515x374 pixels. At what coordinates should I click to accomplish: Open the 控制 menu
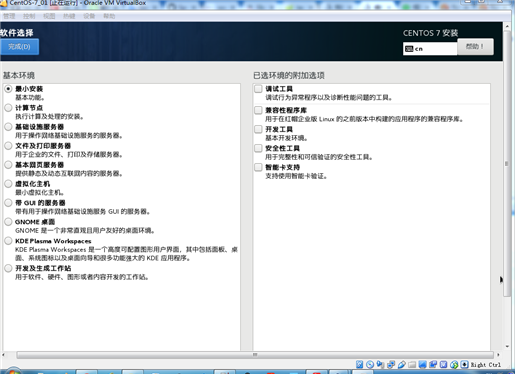click(29, 16)
